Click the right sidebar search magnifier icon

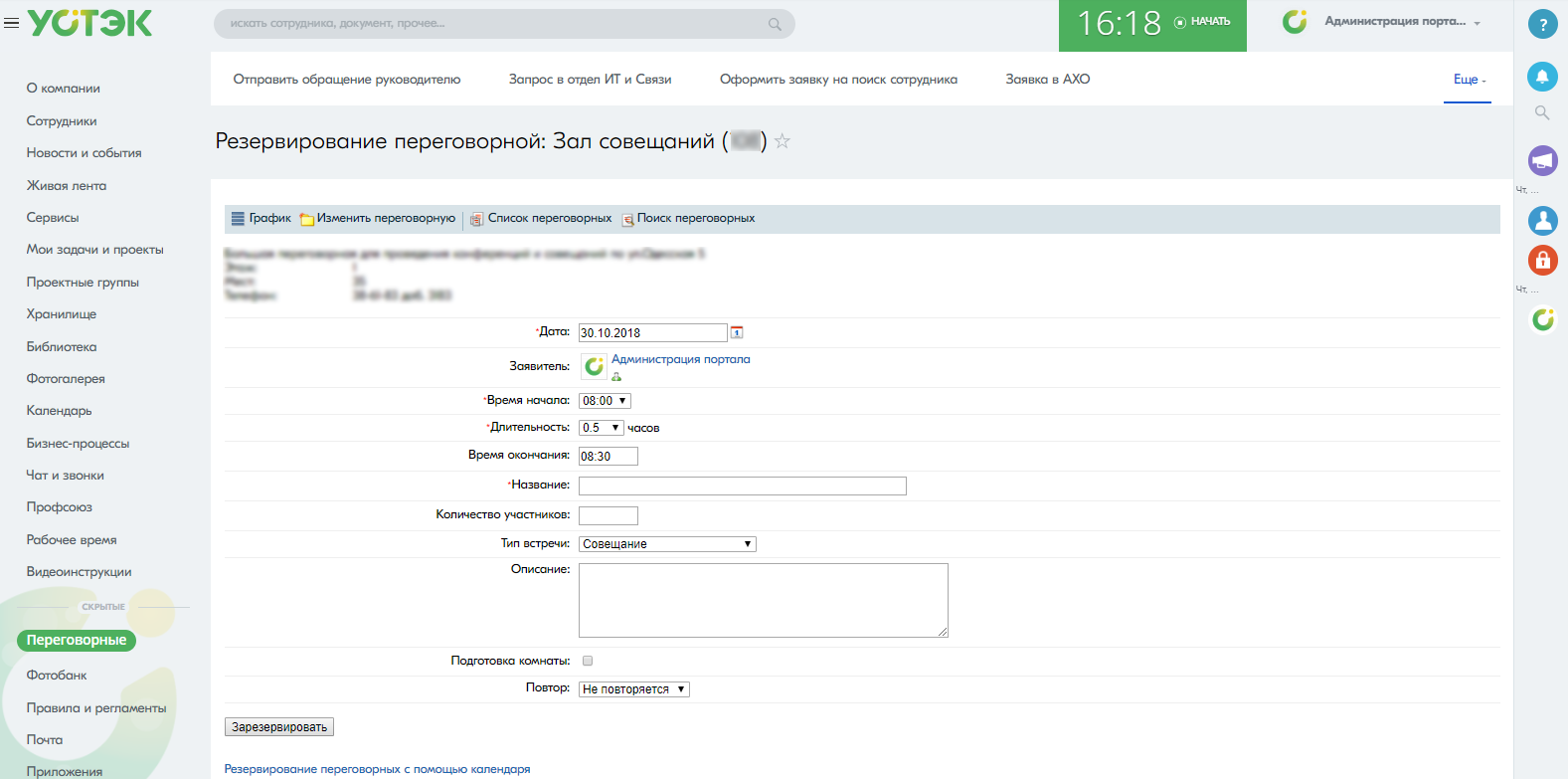point(1542,112)
